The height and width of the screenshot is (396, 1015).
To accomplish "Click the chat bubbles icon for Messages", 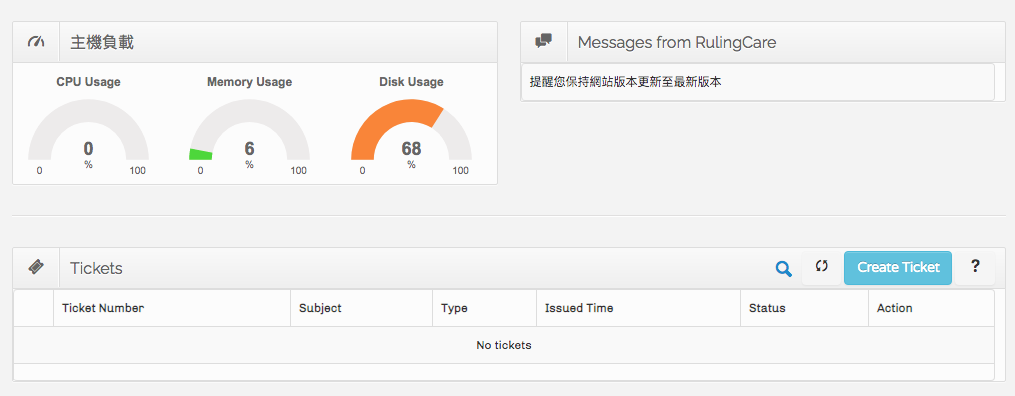I will click(544, 41).
